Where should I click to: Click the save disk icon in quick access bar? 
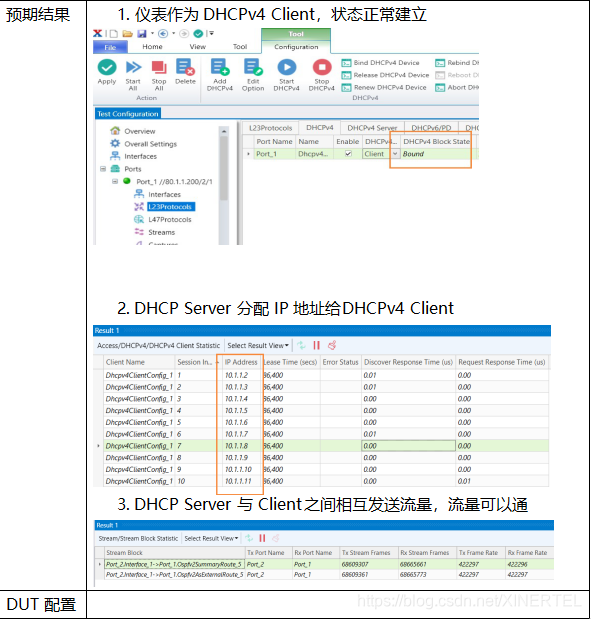click(141, 34)
